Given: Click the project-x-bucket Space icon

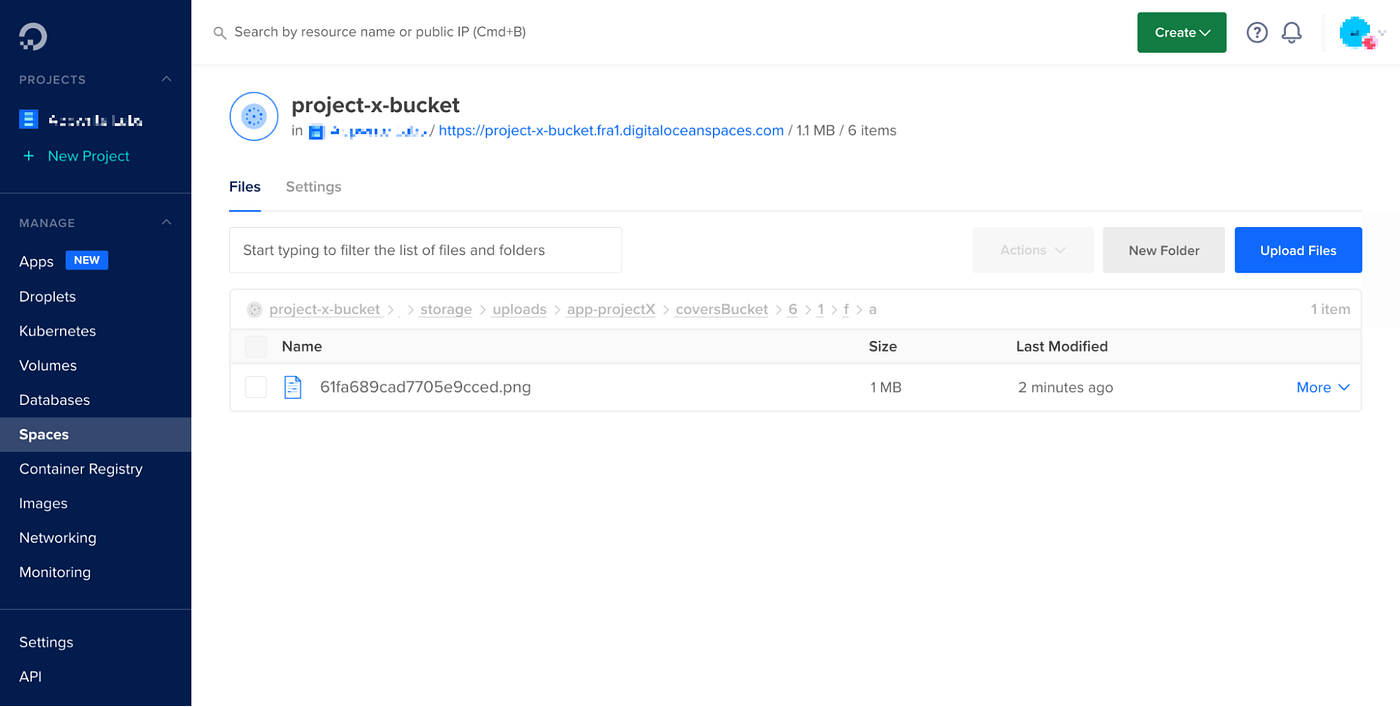Looking at the screenshot, I should pyautogui.click(x=253, y=116).
